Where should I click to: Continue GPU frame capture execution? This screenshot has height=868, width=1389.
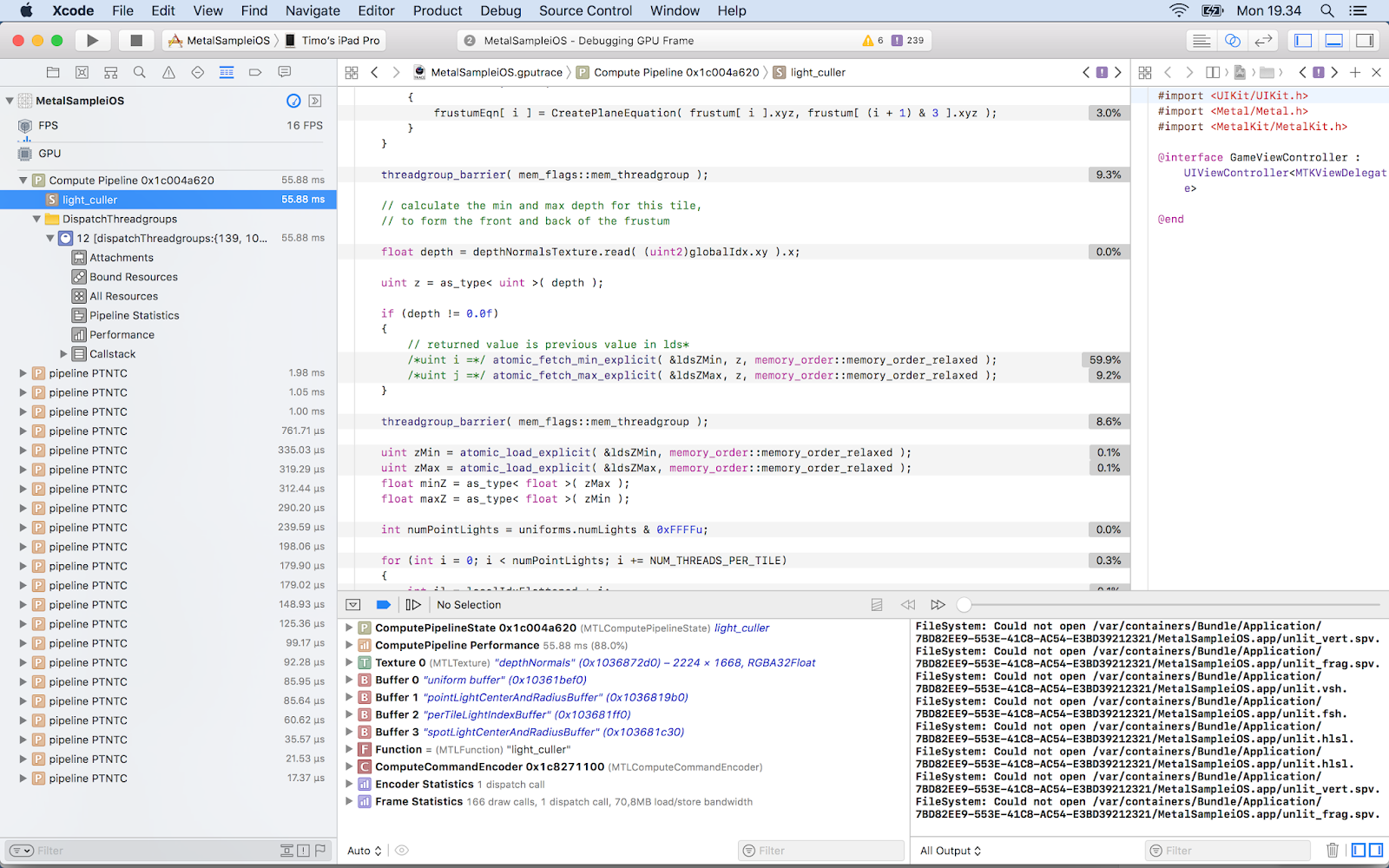coord(413,605)
